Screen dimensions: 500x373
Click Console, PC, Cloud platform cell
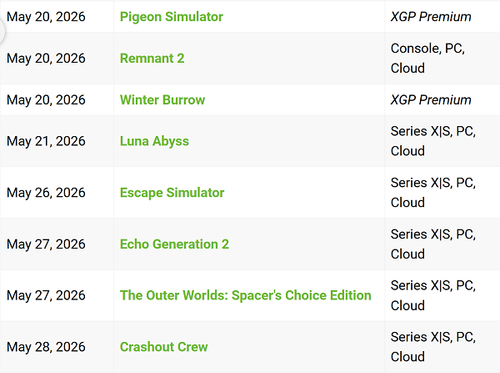tap(442, 58)
